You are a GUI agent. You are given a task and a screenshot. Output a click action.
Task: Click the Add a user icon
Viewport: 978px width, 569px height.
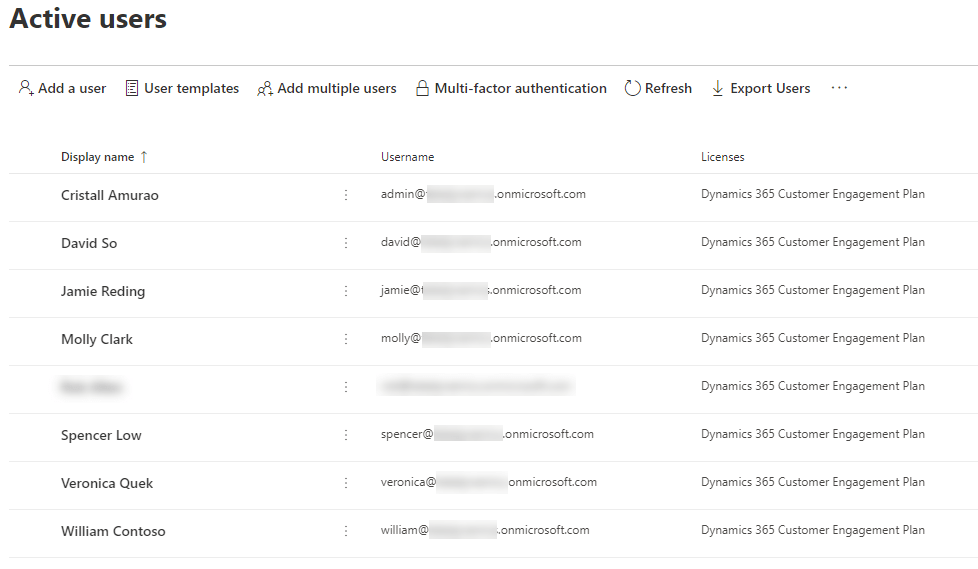coord(26,88)
